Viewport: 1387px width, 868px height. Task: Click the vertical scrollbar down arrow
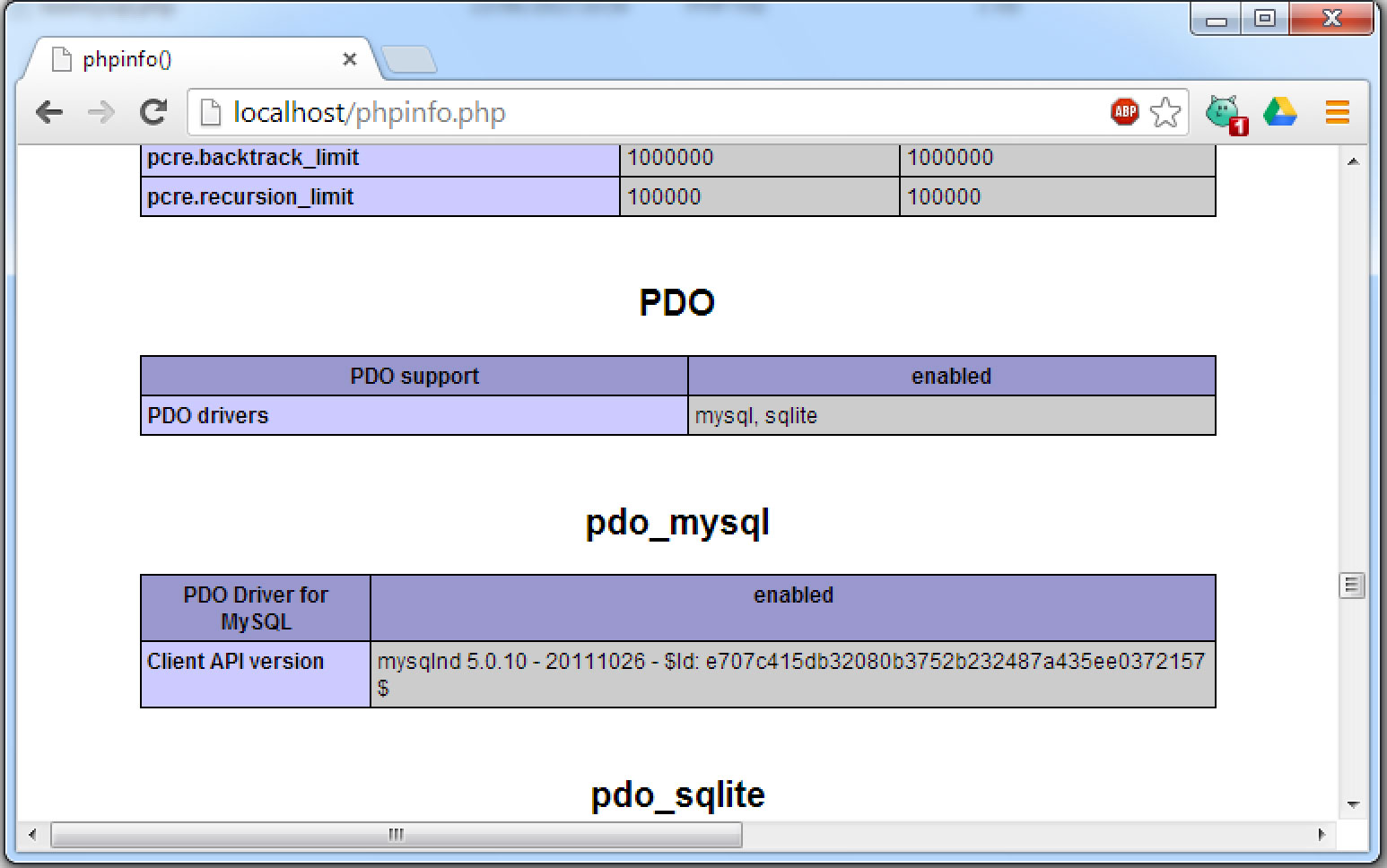(x=1353, y=804)
